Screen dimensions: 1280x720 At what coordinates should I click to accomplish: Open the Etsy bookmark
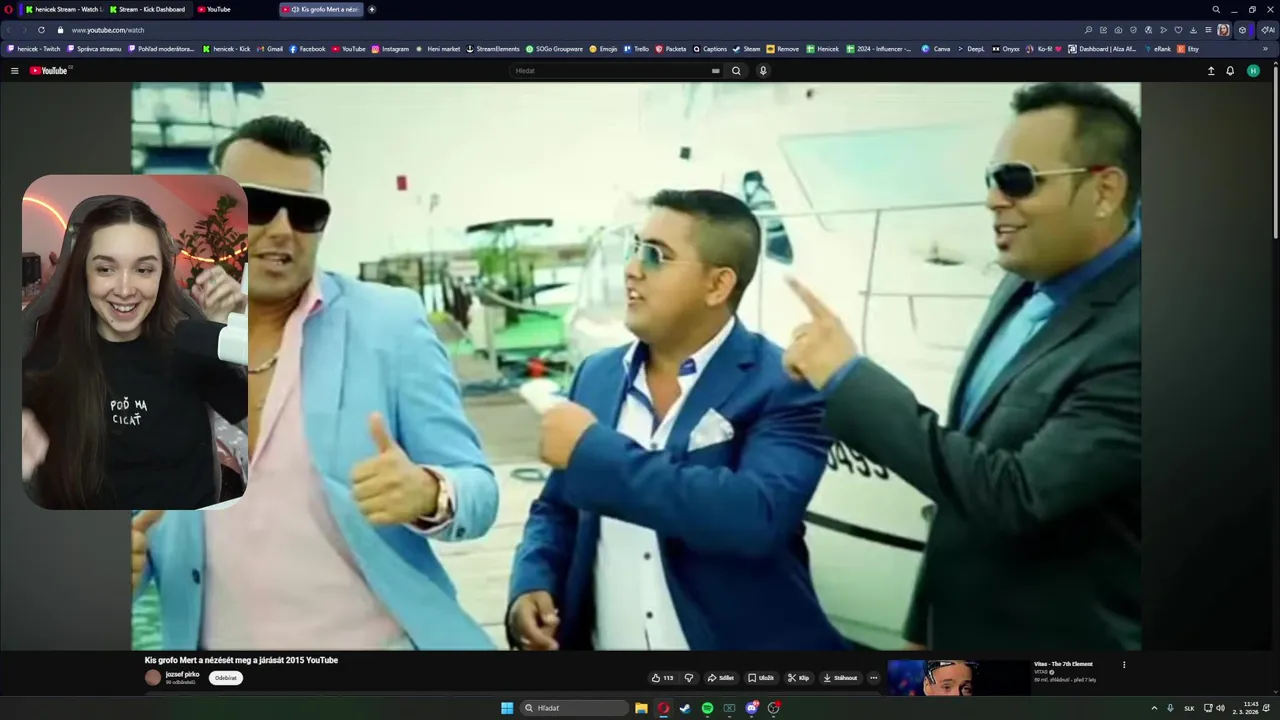click(1188, 49)
